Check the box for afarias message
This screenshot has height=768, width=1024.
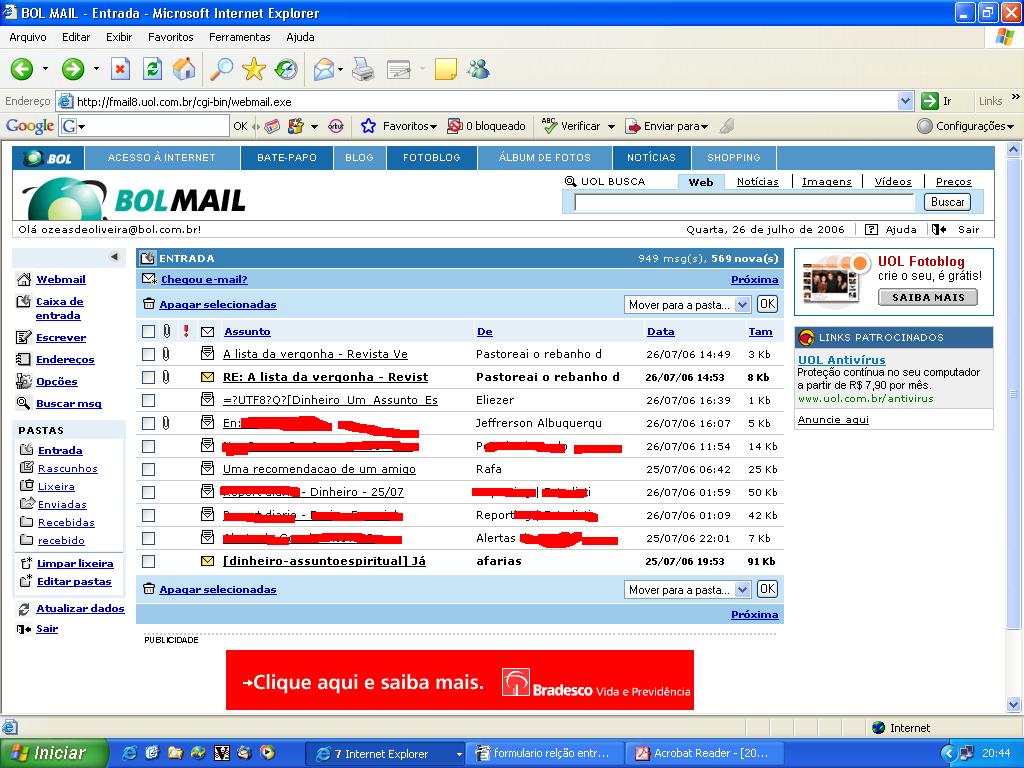148,561
